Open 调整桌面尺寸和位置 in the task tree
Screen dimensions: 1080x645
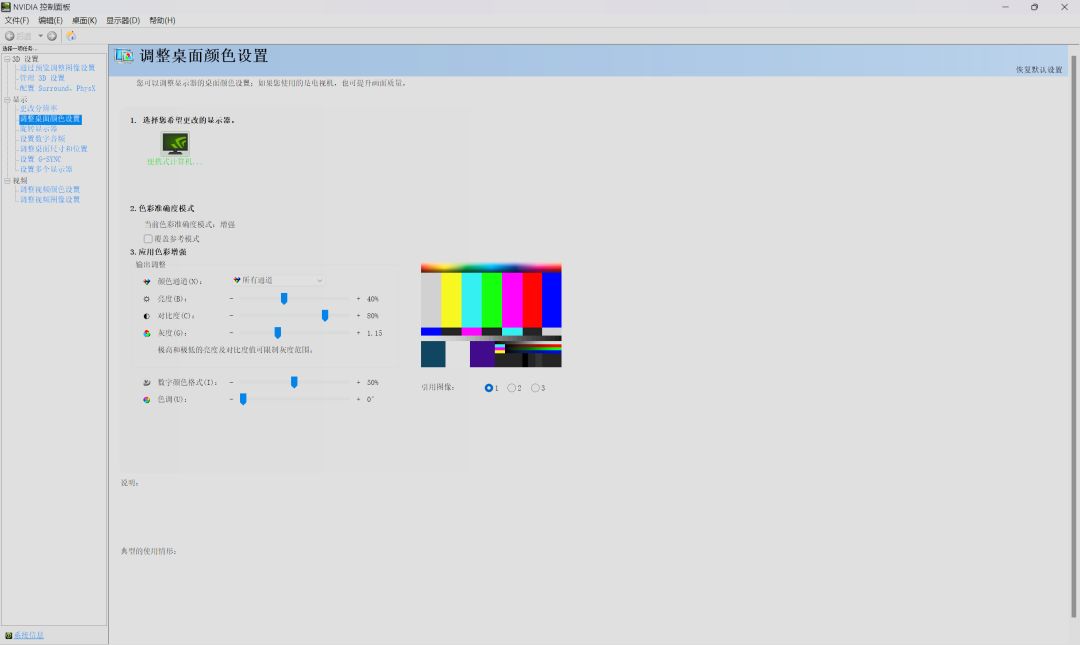pos(54,149)
